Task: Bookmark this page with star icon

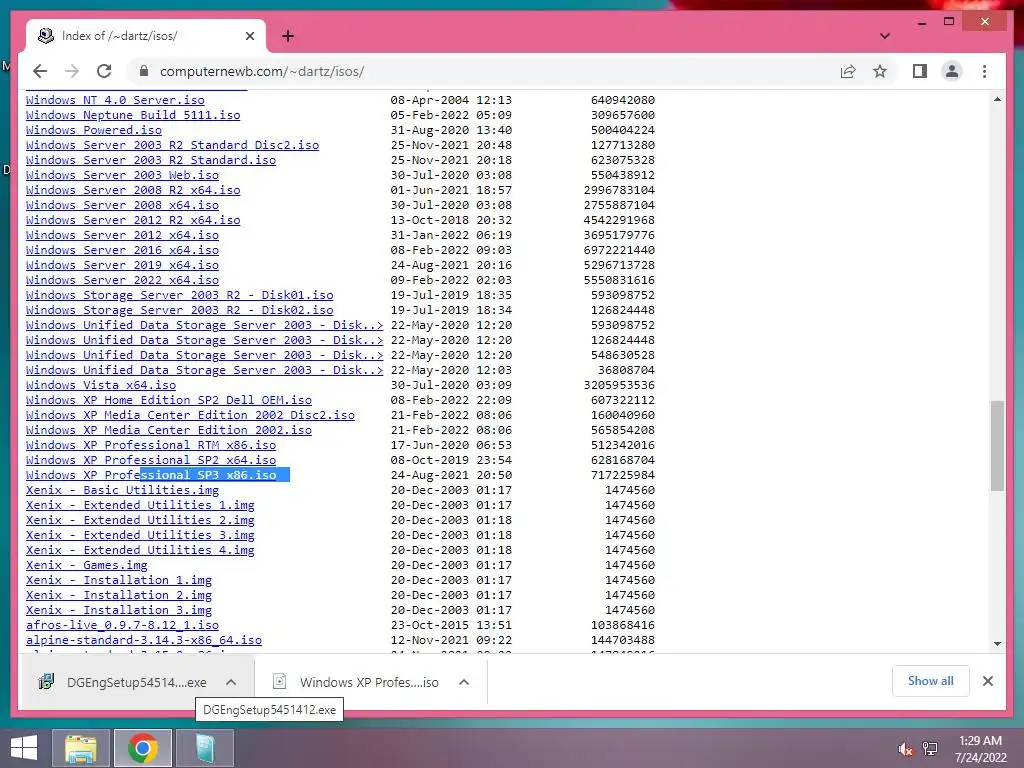Action: tap(880, 71)
